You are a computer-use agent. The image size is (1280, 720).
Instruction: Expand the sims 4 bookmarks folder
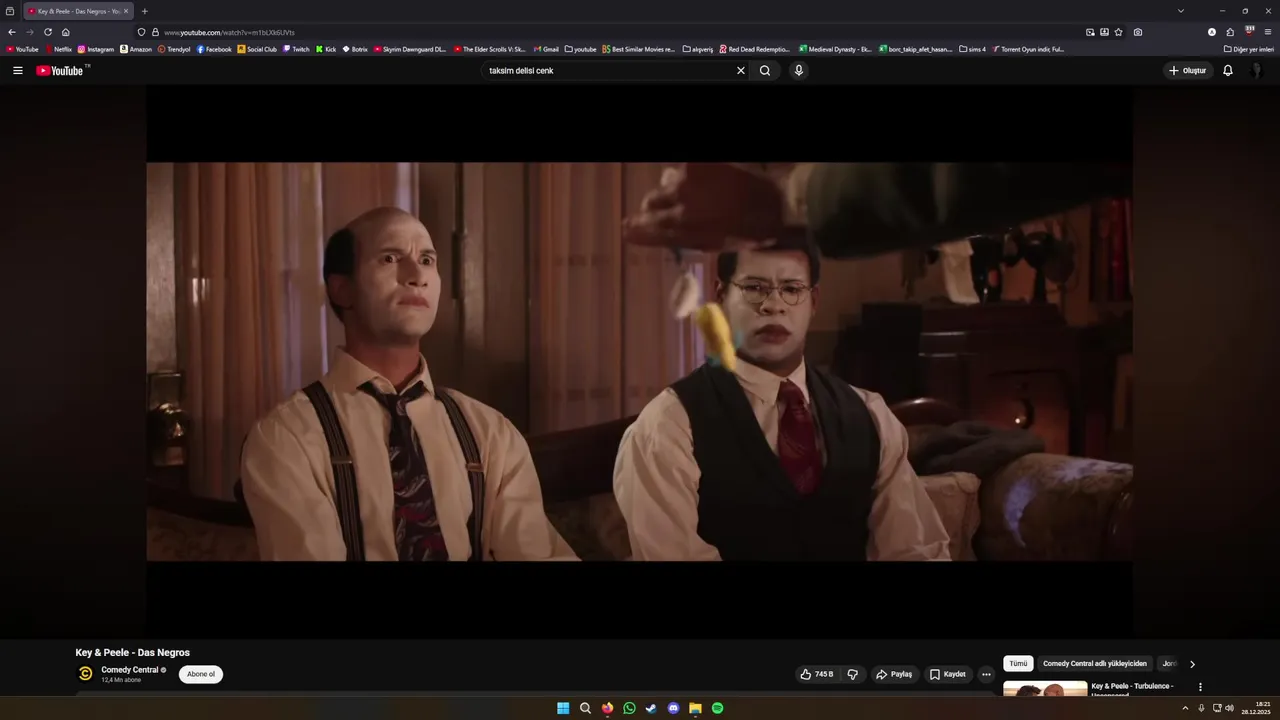(972, 49)
